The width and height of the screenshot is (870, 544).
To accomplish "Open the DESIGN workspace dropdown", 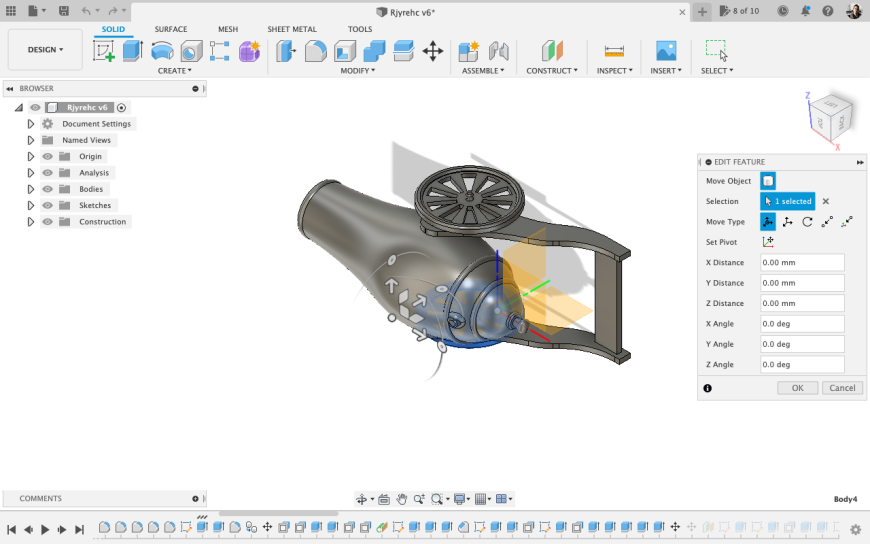I will point(45,49).
